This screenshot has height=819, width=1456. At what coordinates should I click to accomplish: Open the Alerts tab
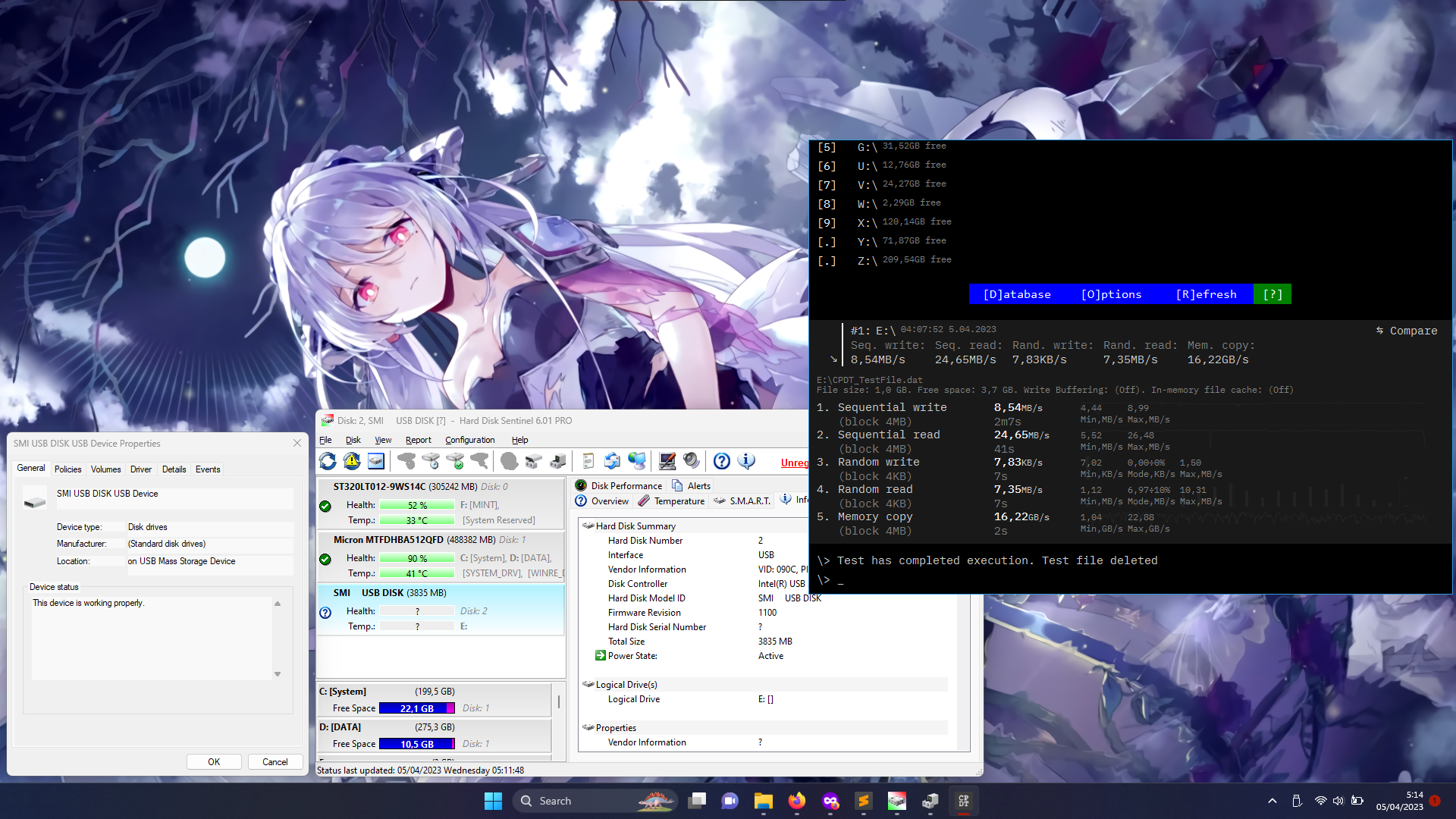pyautogui.click(x=691, y=486)
